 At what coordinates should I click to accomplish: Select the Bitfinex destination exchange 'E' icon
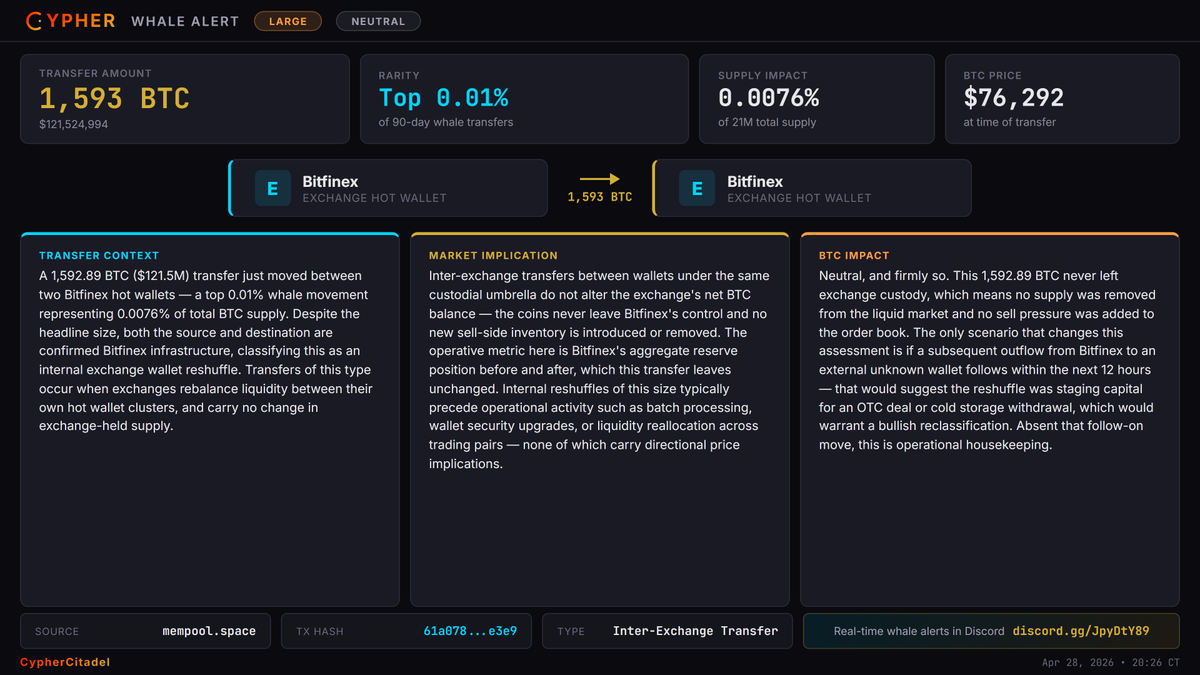click(696, 188)
